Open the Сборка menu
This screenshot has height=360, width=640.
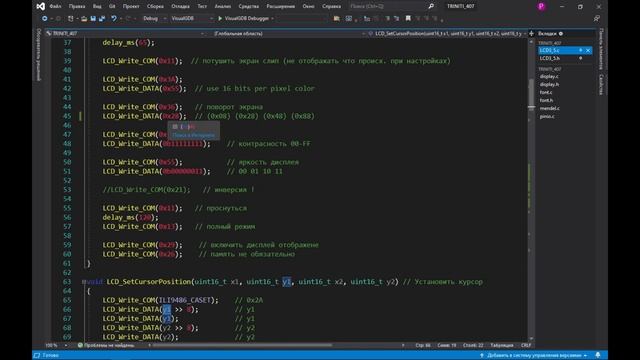[155, 7]
